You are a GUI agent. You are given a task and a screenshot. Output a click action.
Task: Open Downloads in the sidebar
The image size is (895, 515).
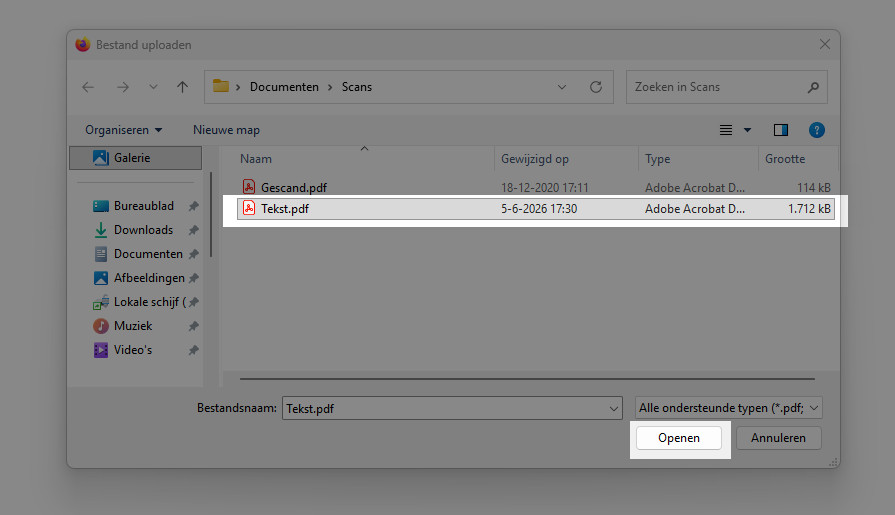pyautogui.click(x=143, y=230)
